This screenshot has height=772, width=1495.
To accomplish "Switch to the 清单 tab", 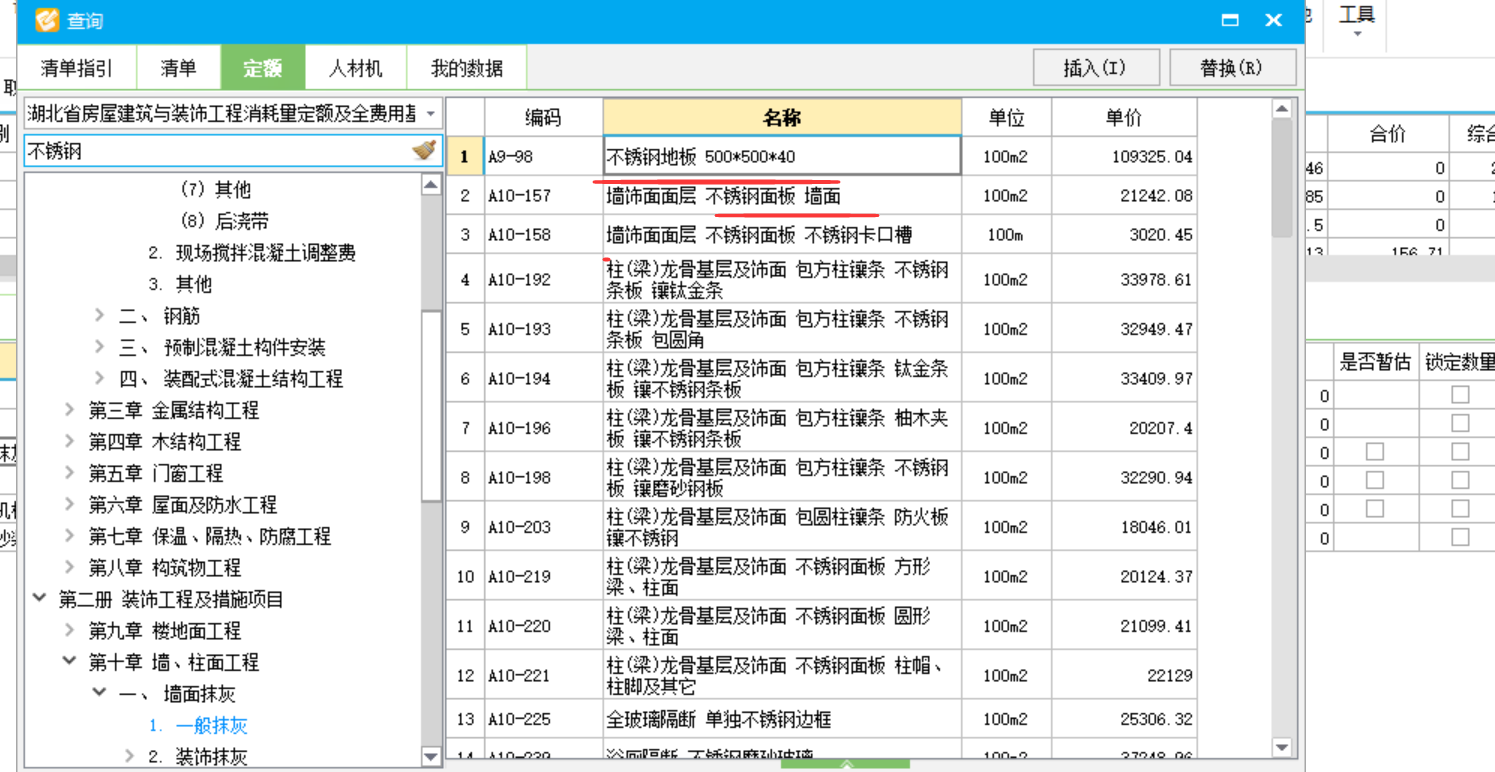I will tap(178, 68).
